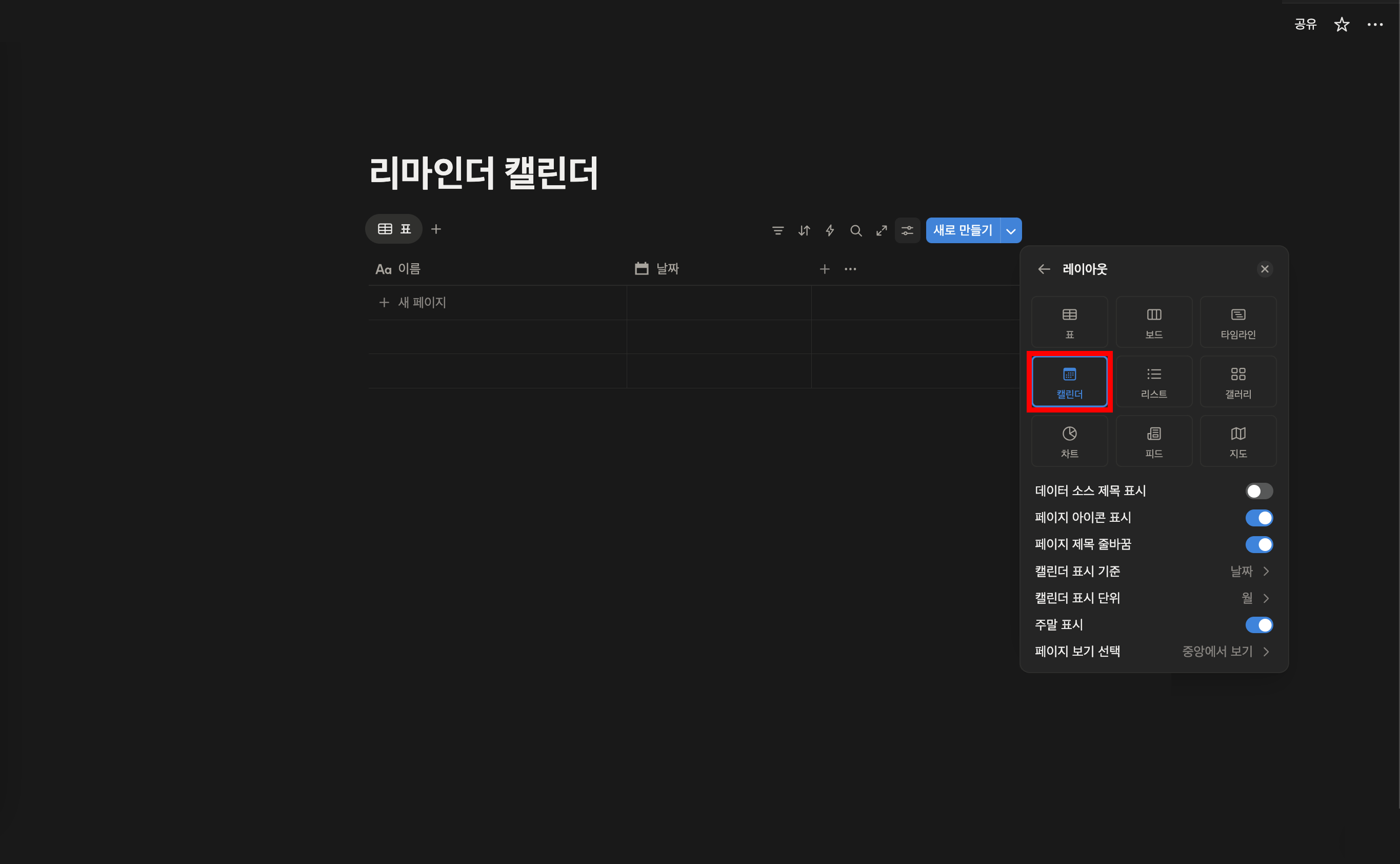Switch to the 표 view tab
Image resolution: width=1400 pixels, height=864 pixels.
coord(393,229)
